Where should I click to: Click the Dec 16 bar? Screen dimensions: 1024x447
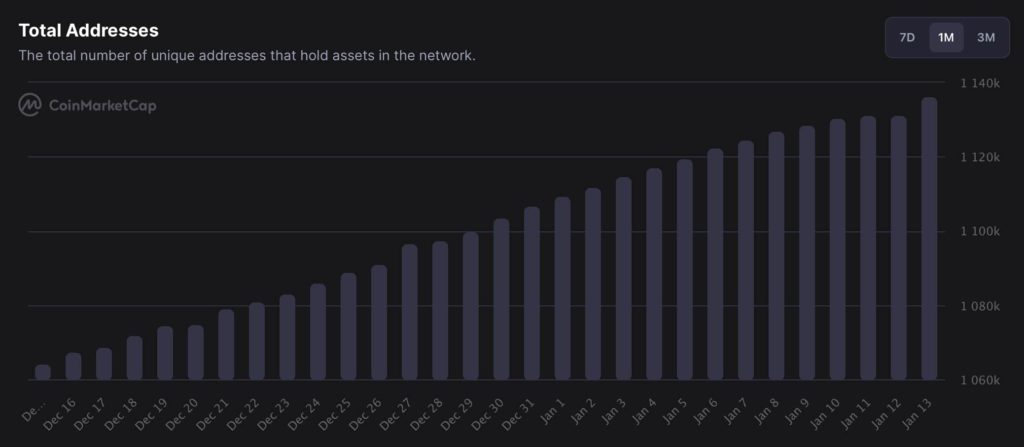(74, 366)
